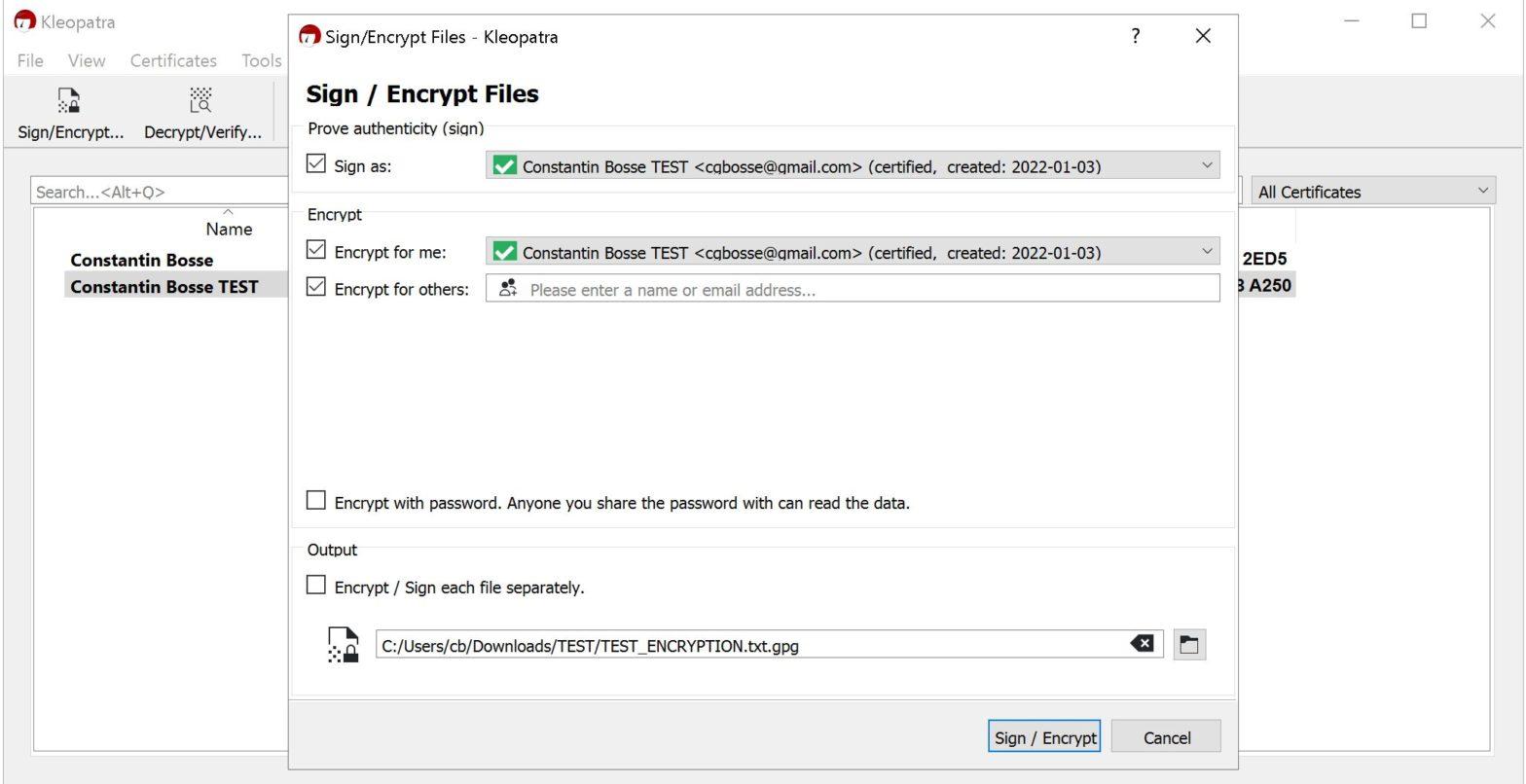Image resolution: width=1526 pixels, height=784 pixels.
Task: Click the Cancel button
Action: point(1167,737)
